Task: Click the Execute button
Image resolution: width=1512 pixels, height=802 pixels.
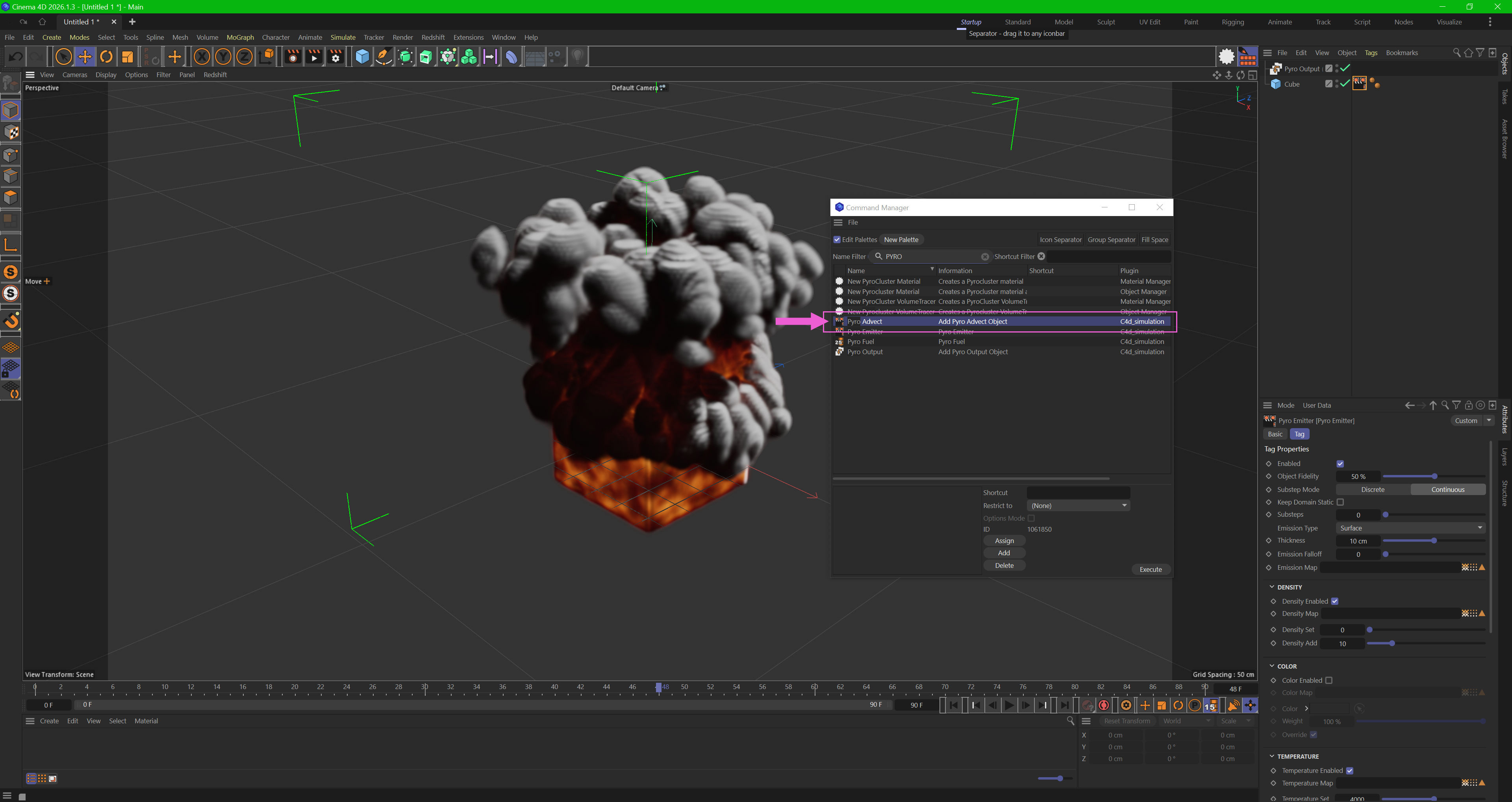Action: [1151, 570]
